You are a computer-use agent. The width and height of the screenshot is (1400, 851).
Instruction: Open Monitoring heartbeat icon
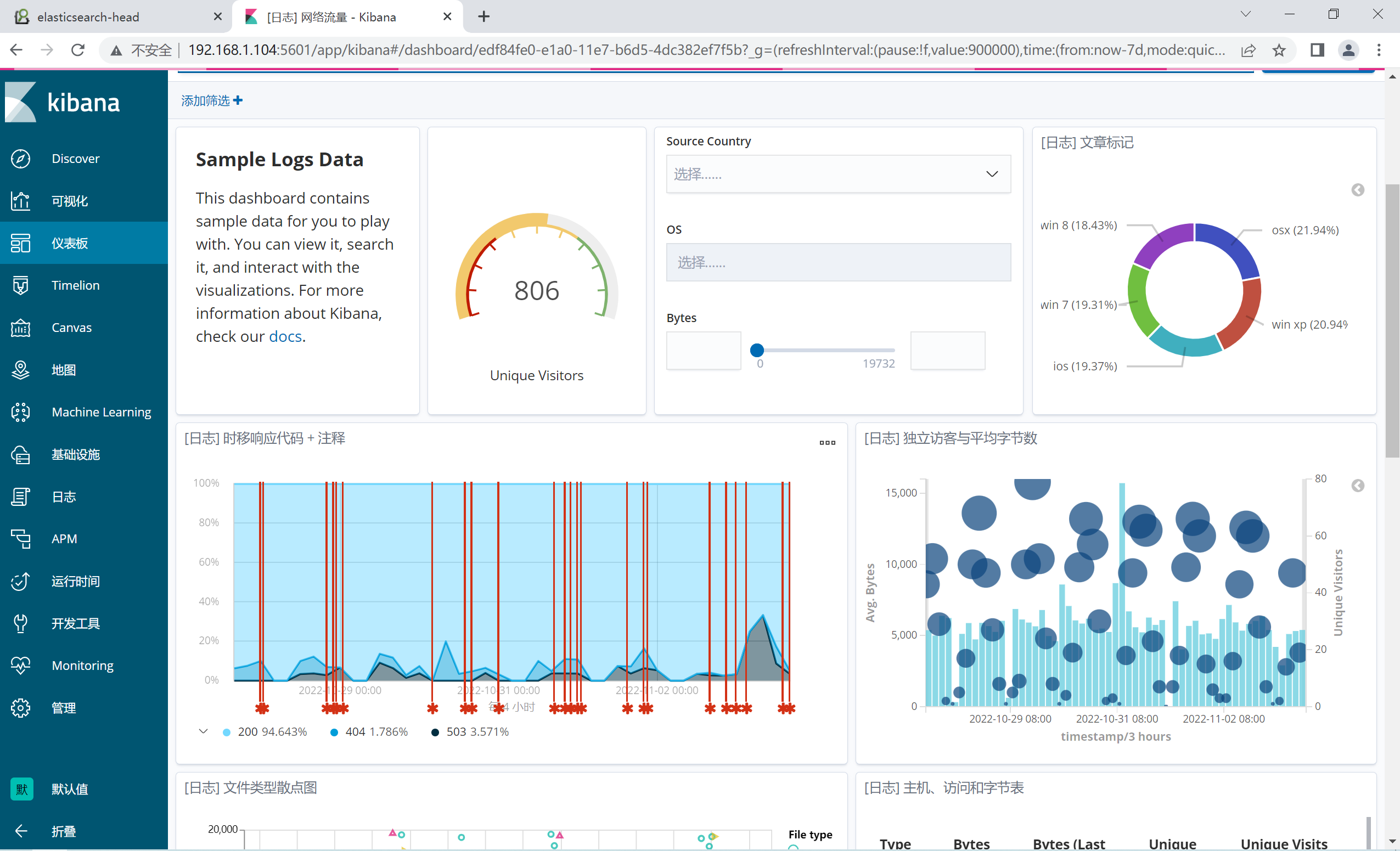(x=20, y=665)
